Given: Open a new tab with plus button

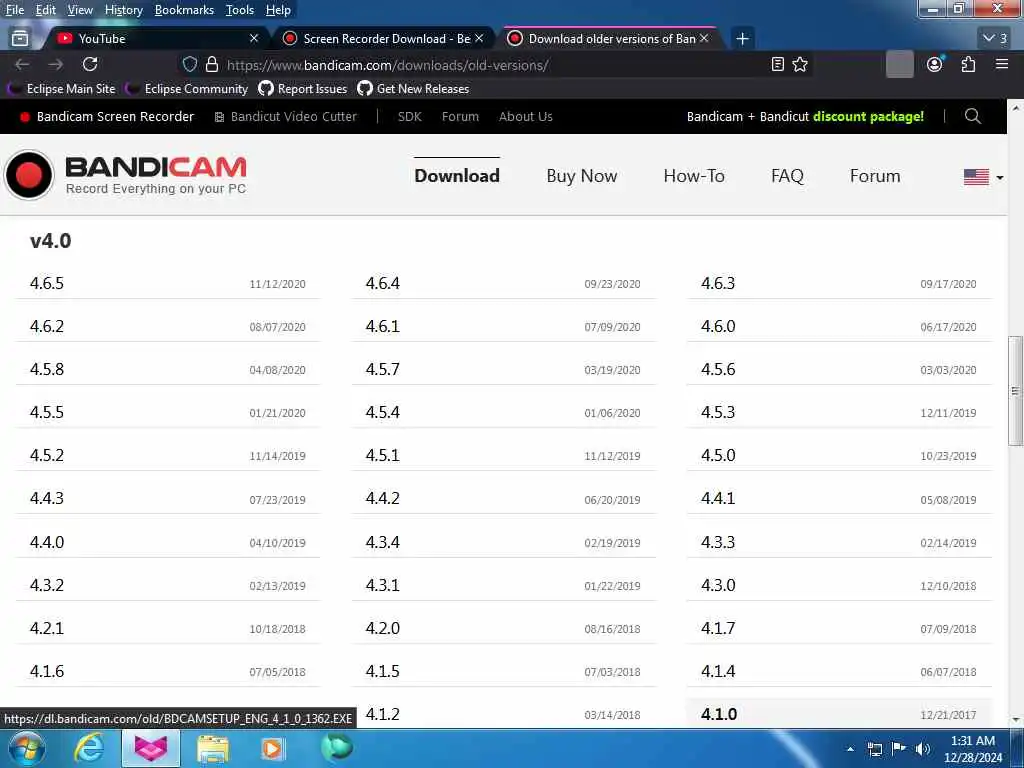Looking at the screenshot, I should [x=742, y=39].
